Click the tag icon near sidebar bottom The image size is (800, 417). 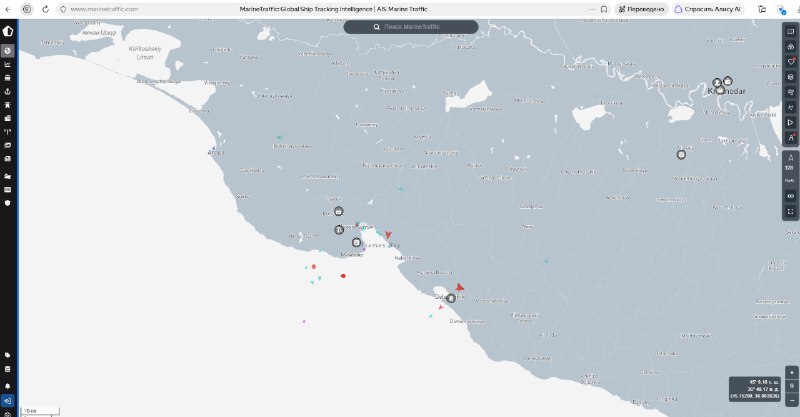click(8, 355)
